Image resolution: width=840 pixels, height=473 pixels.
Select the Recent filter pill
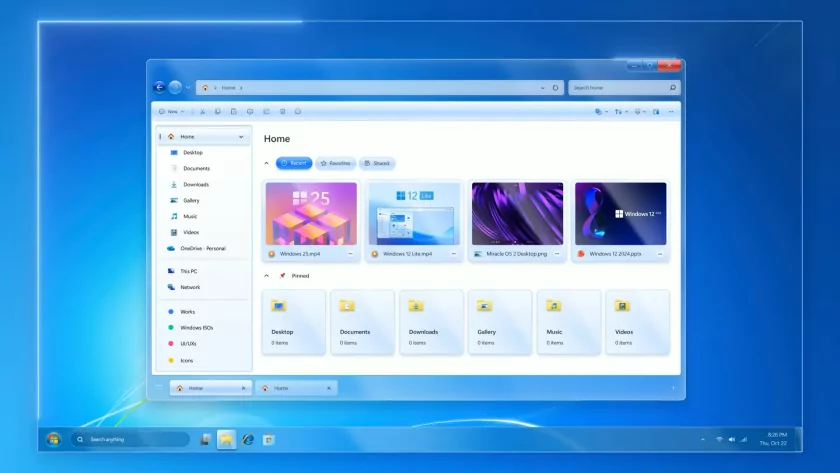294,163
